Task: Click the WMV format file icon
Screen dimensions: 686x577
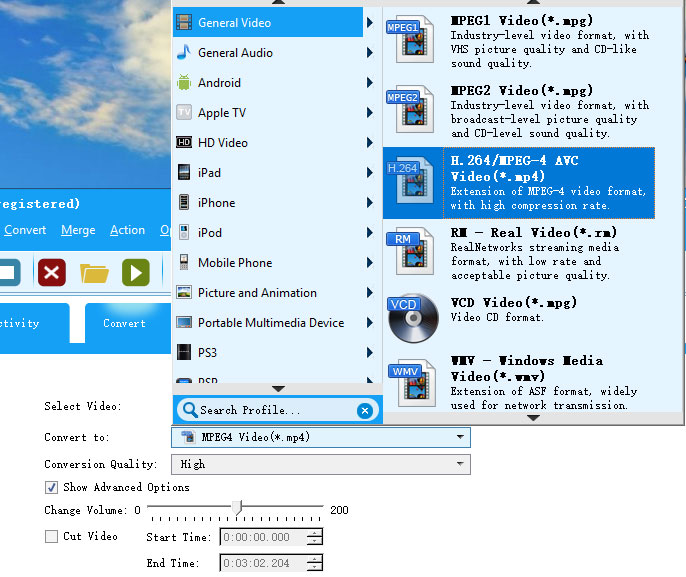Action: 413,382
